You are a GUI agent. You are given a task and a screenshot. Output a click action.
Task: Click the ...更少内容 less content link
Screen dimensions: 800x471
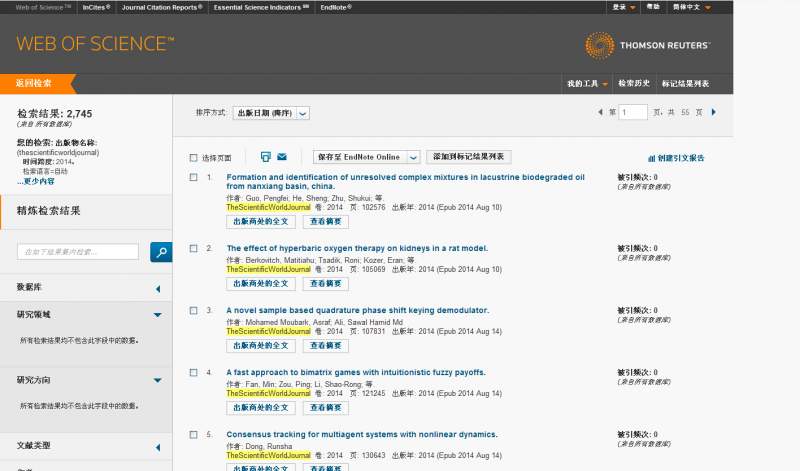[x=36, y=181]
